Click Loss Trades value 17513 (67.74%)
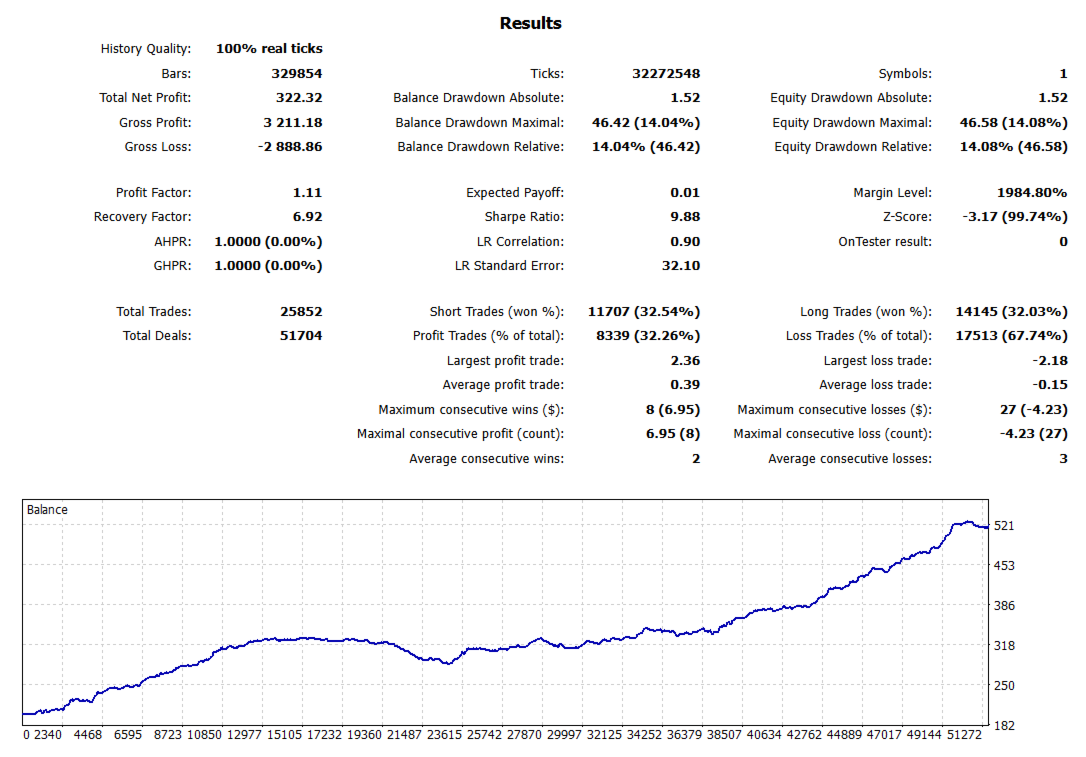1086x757 pixels. (x=1011, y=336)
